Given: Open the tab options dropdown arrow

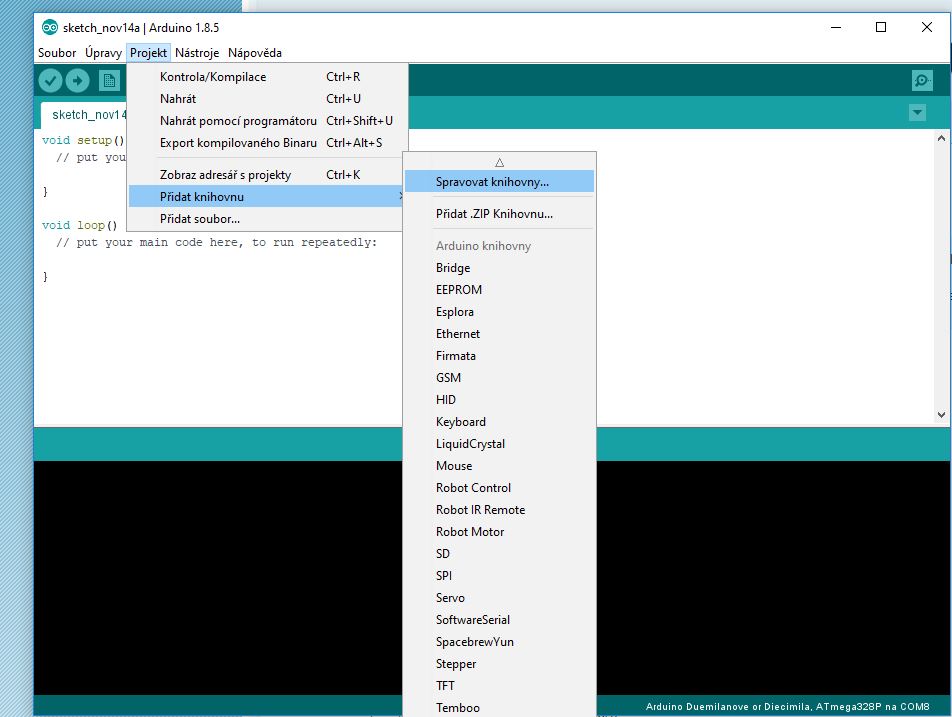Looking at the screenshot, I should (x=917, y=113).
